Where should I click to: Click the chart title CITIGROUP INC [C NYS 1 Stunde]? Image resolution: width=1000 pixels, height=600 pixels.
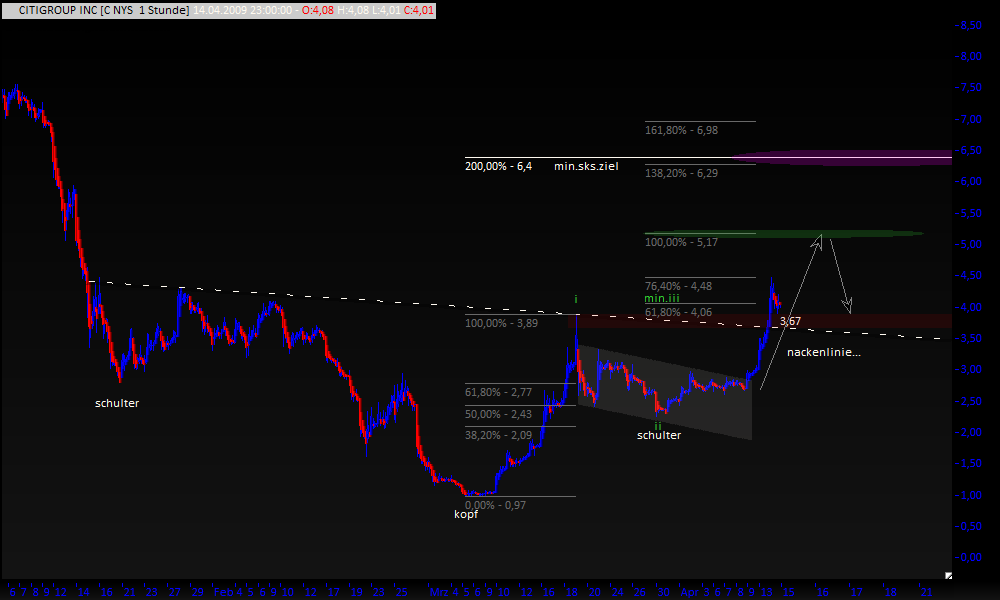103,10
